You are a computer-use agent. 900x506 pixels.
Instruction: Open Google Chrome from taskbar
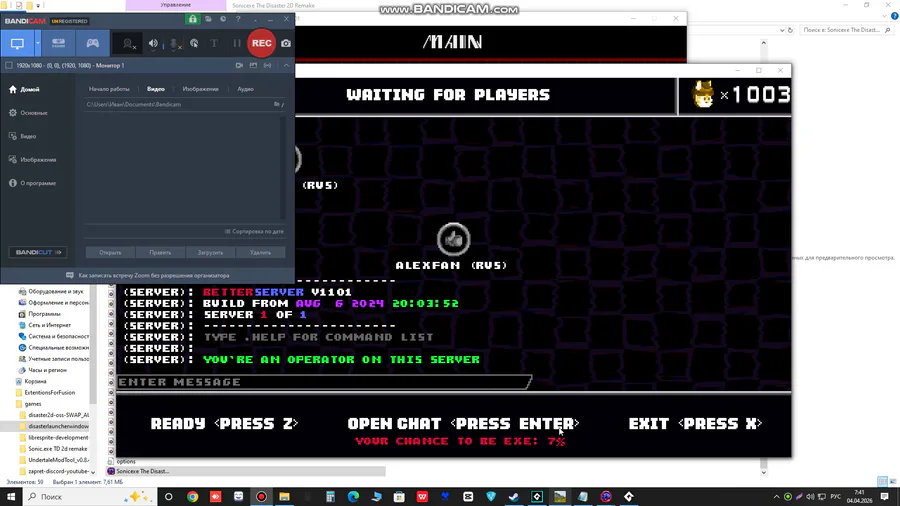(x=192, y=497)
